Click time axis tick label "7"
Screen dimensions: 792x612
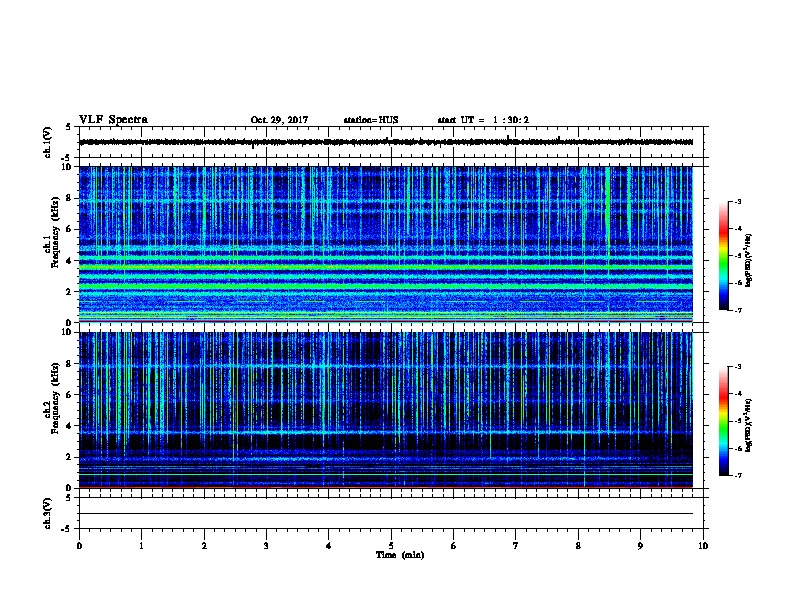tap(516, 545)
